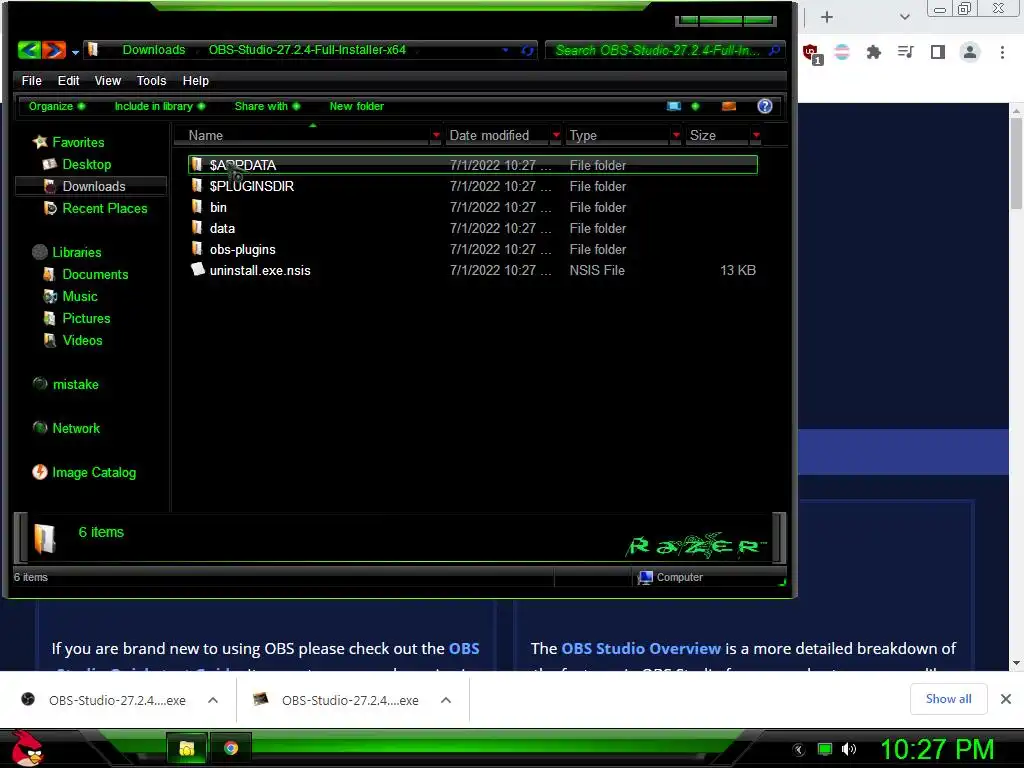Open the View menu
This screenshot has width=1024, height=768.
pyautogui.click(x=108, y=80)
